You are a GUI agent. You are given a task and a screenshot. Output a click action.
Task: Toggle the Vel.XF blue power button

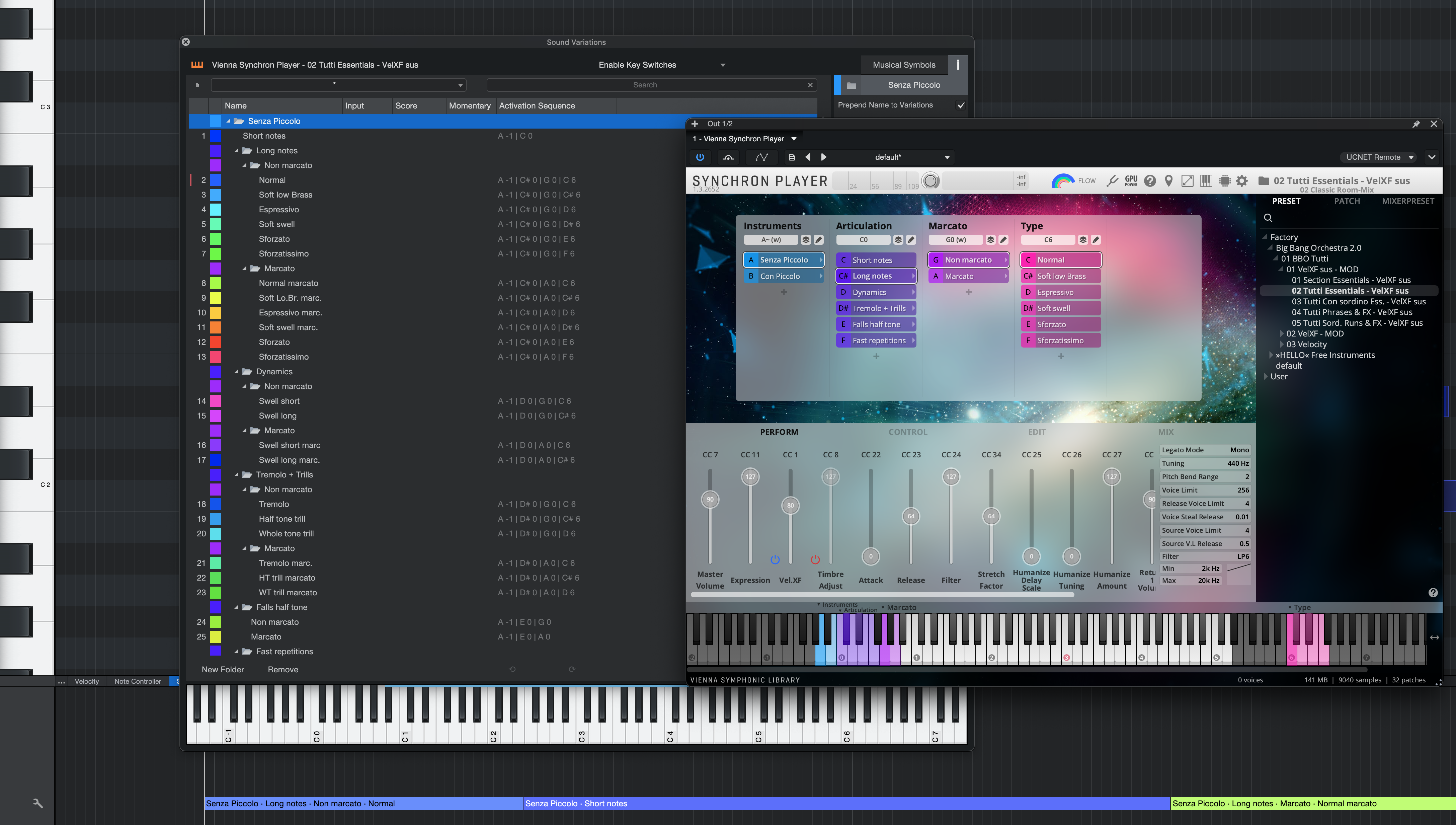[775, 560]
